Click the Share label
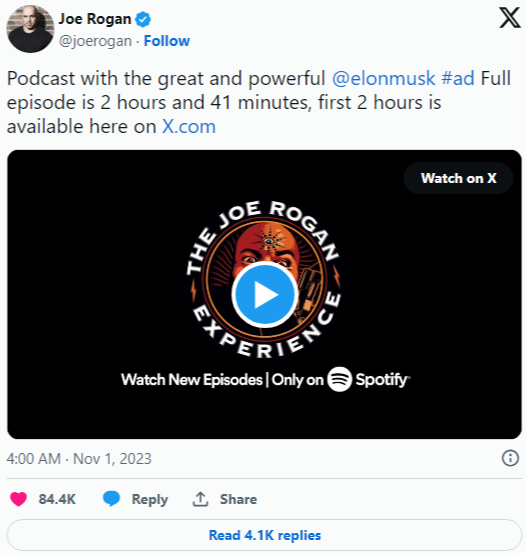 [x=238, y=499]
